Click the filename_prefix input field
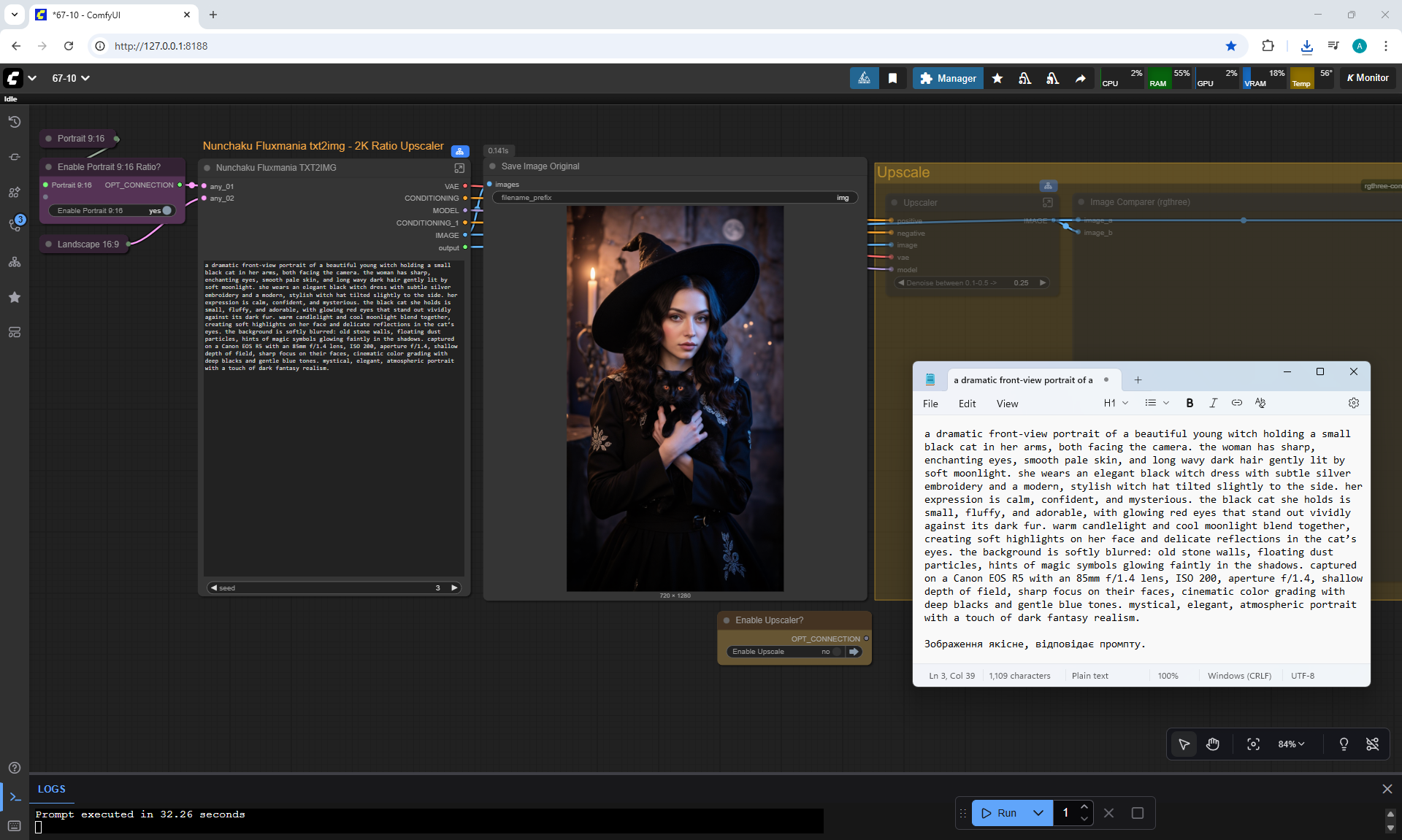Screen dimensions: 1402x840 (x=673, y=198)
